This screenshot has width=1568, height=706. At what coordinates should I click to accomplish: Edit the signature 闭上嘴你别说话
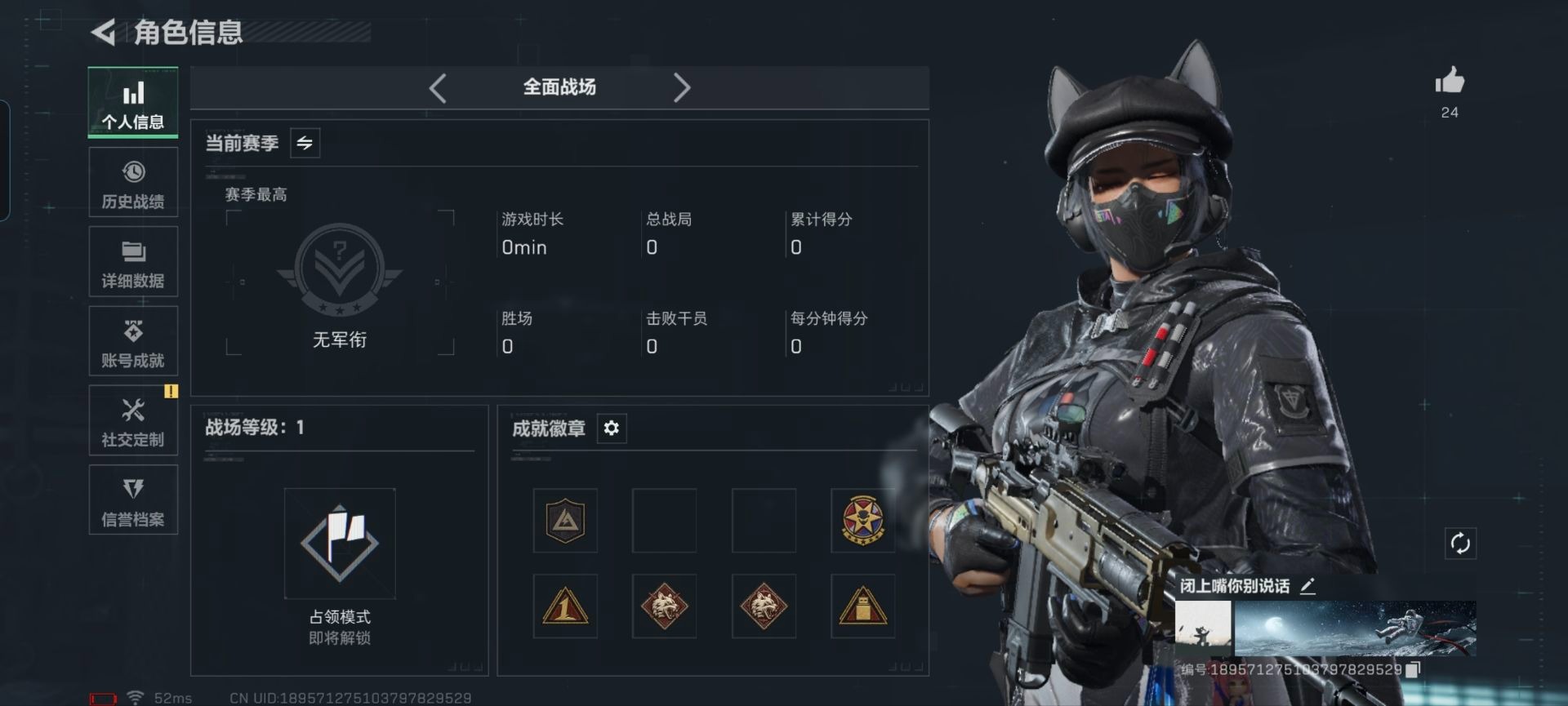[x=1307, y=586]
